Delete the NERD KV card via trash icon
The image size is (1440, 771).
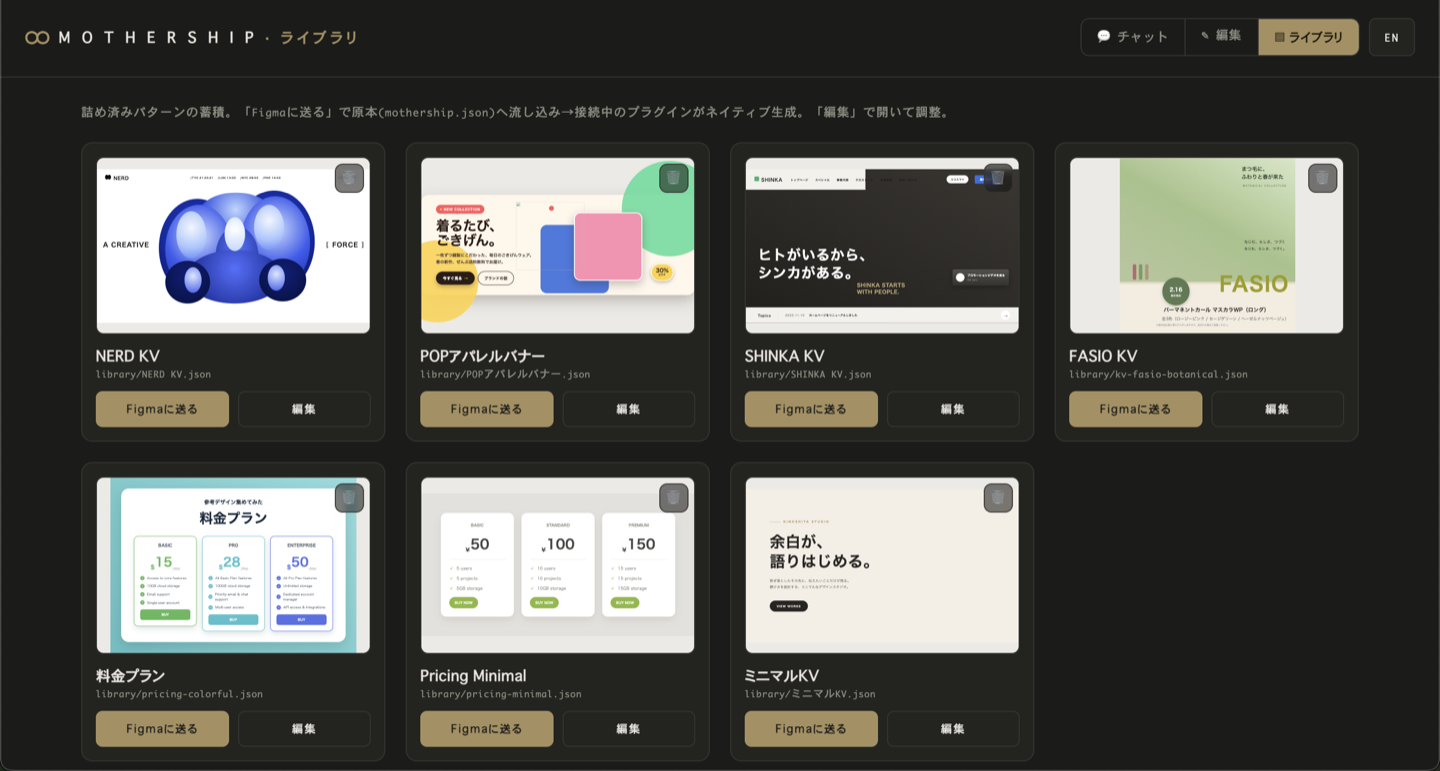pos(349,178)
